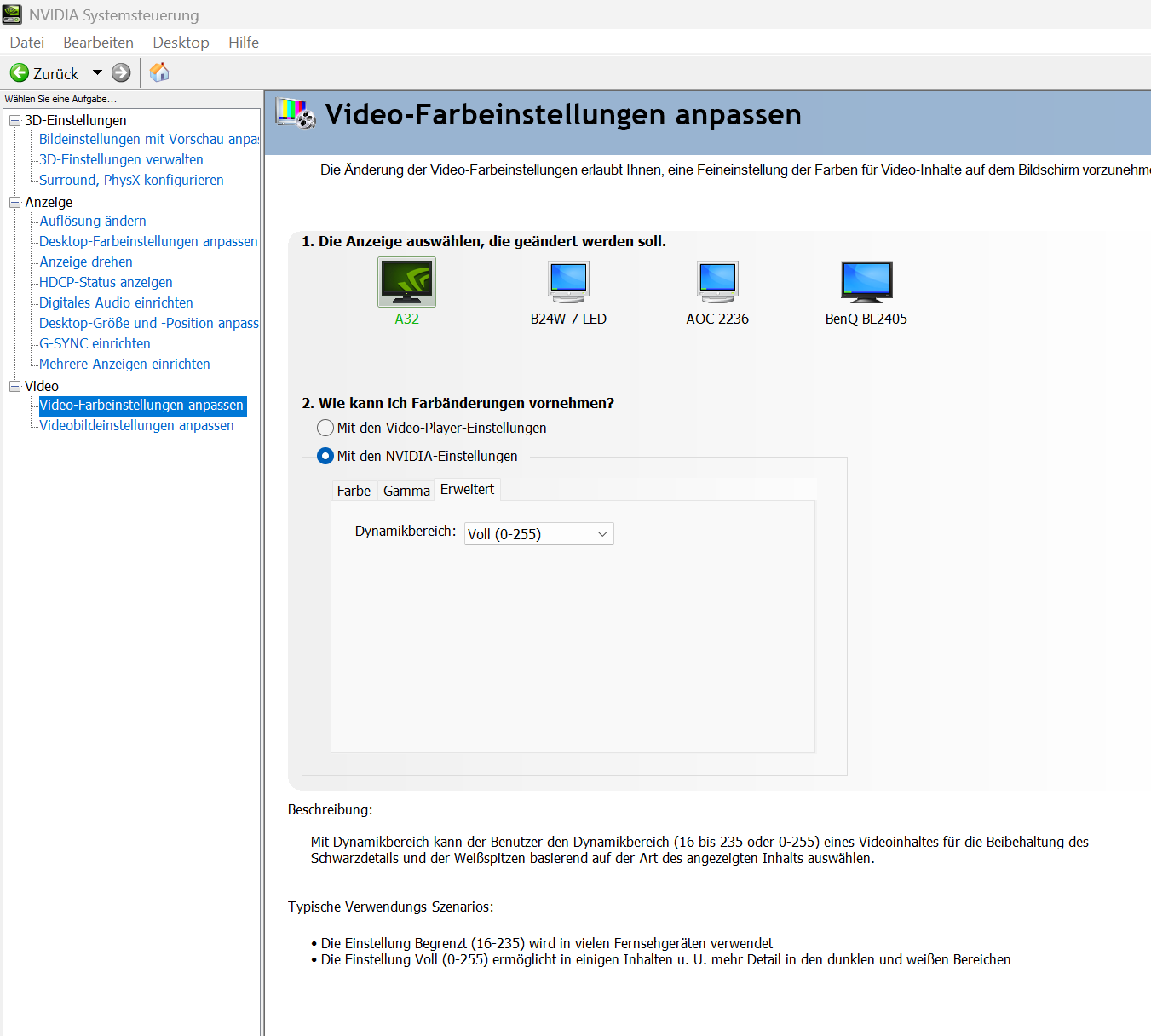Open Bildeinstellungen mit Vorschau anpassen

pyautogui.click(x=149, y=139)
